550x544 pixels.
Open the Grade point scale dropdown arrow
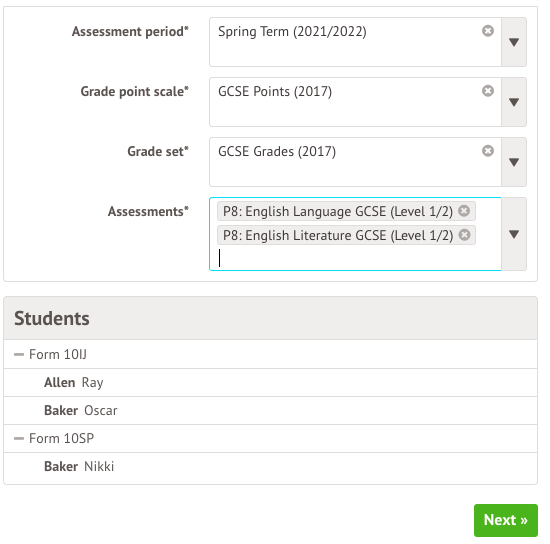click(x=514, y=102)
